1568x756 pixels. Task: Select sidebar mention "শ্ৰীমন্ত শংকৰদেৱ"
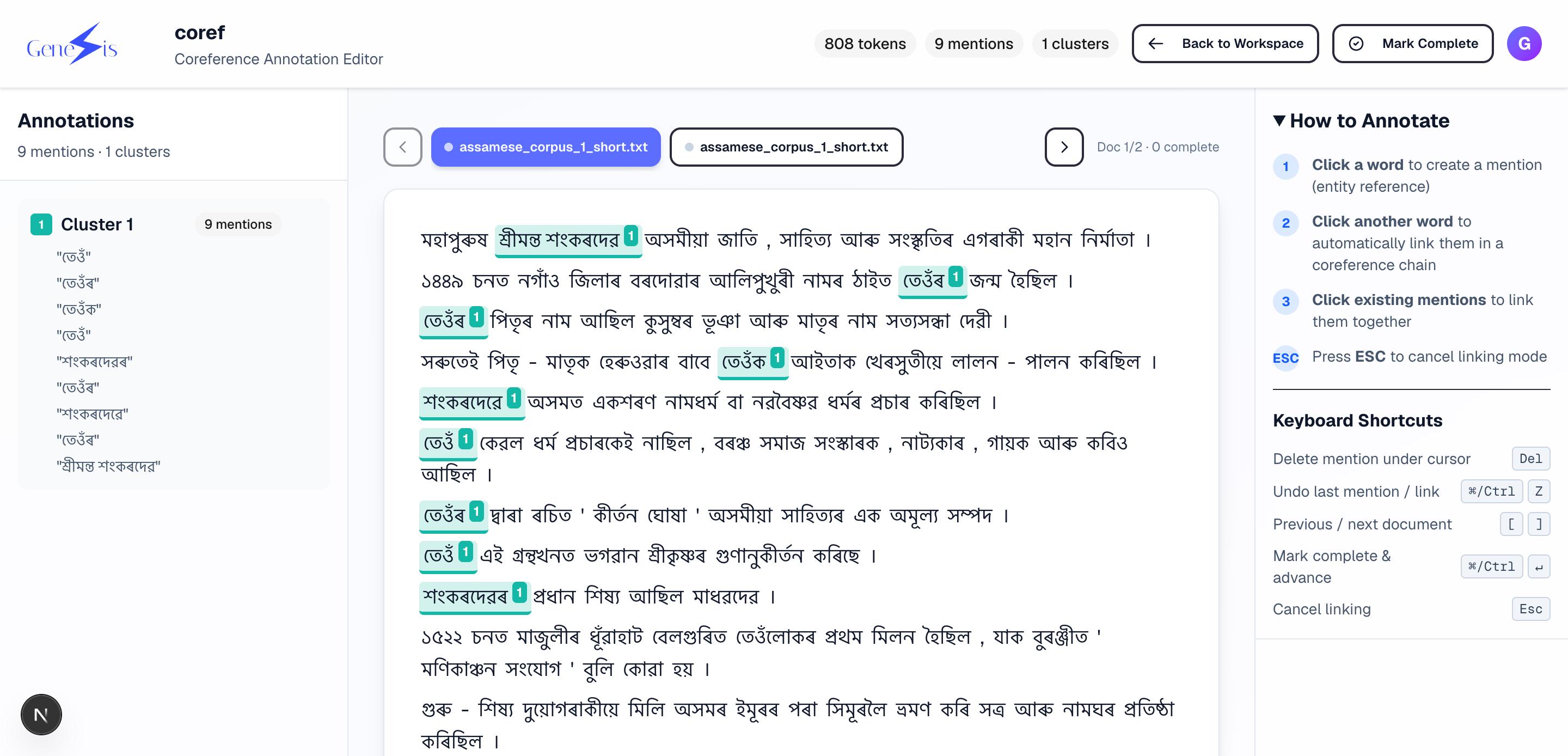[108, 466]
